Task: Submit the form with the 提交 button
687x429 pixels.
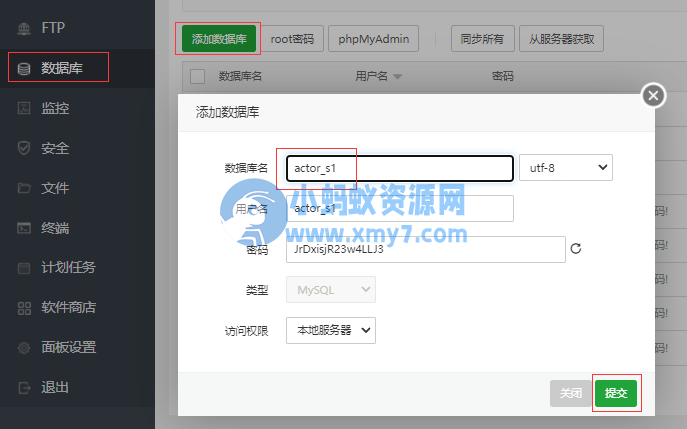Action: [x=616, y=393]
